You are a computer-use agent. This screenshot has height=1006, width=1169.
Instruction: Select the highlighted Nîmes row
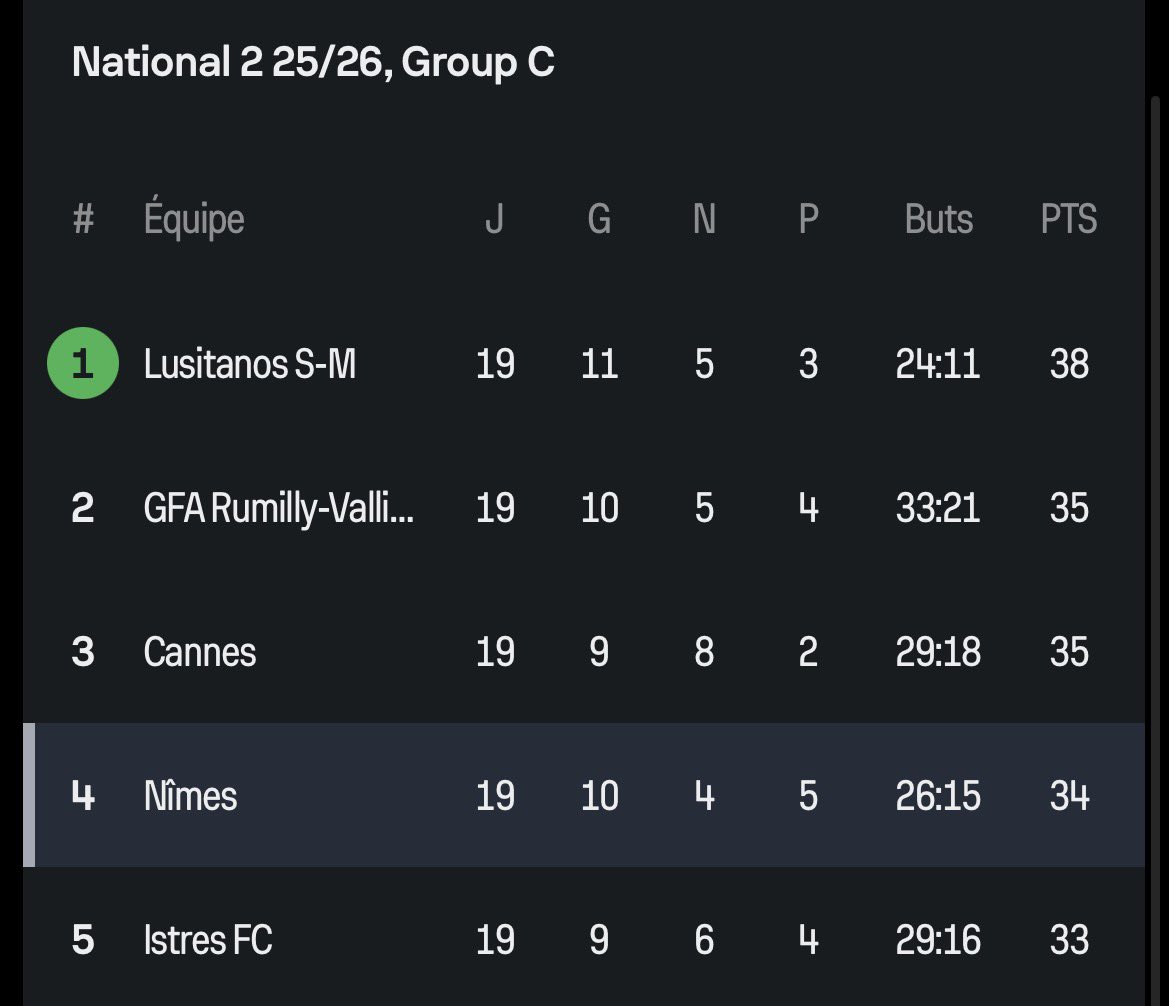click(584, 795)
